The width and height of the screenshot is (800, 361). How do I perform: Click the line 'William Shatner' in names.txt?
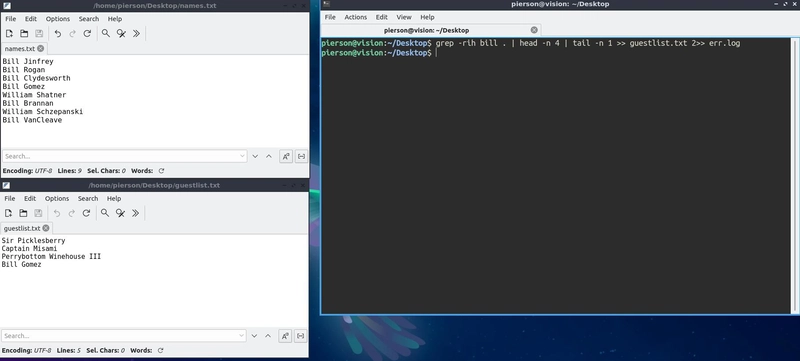(34, 95)
